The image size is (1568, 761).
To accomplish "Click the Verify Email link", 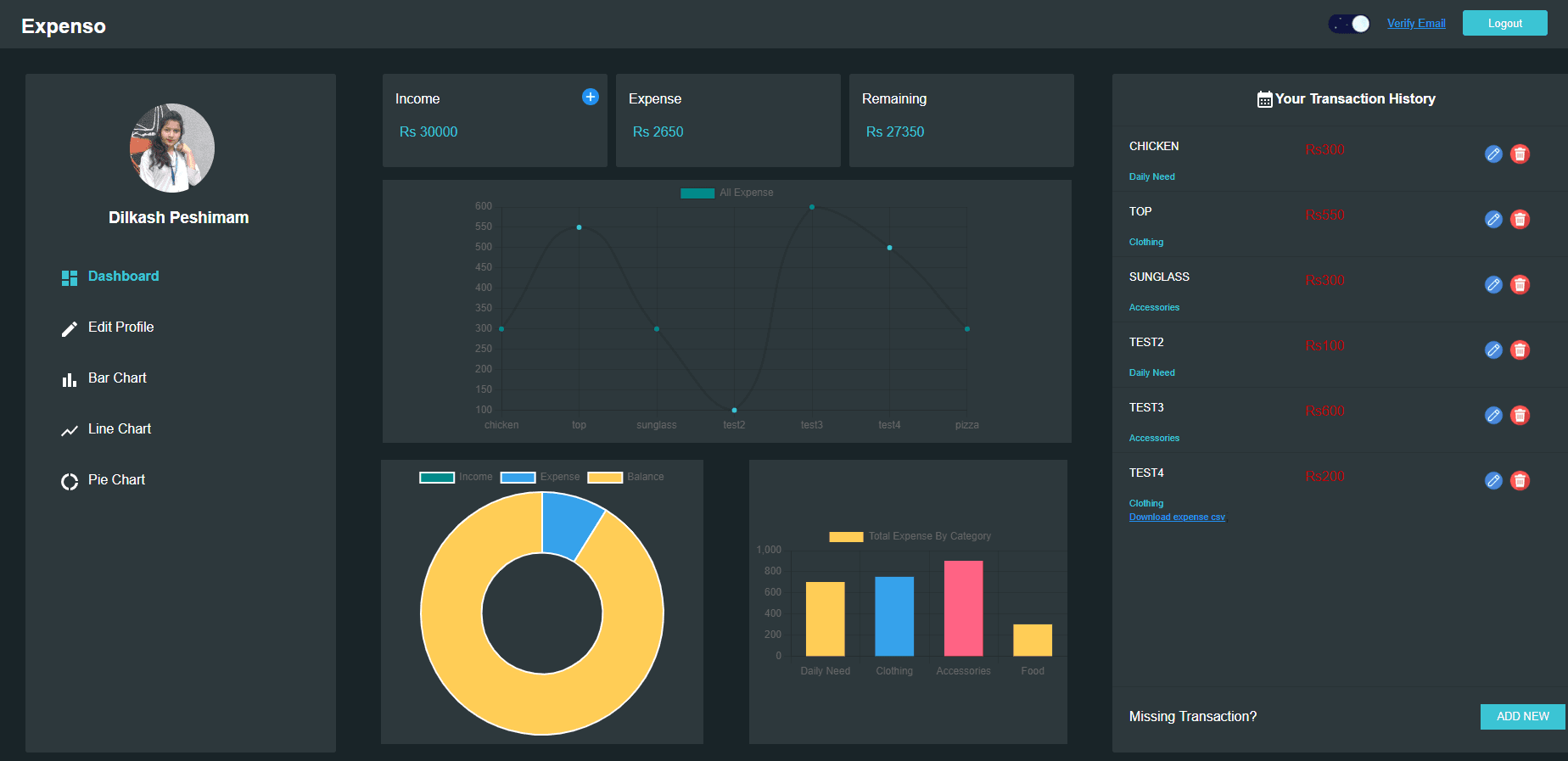I will tap(1416, 24).
